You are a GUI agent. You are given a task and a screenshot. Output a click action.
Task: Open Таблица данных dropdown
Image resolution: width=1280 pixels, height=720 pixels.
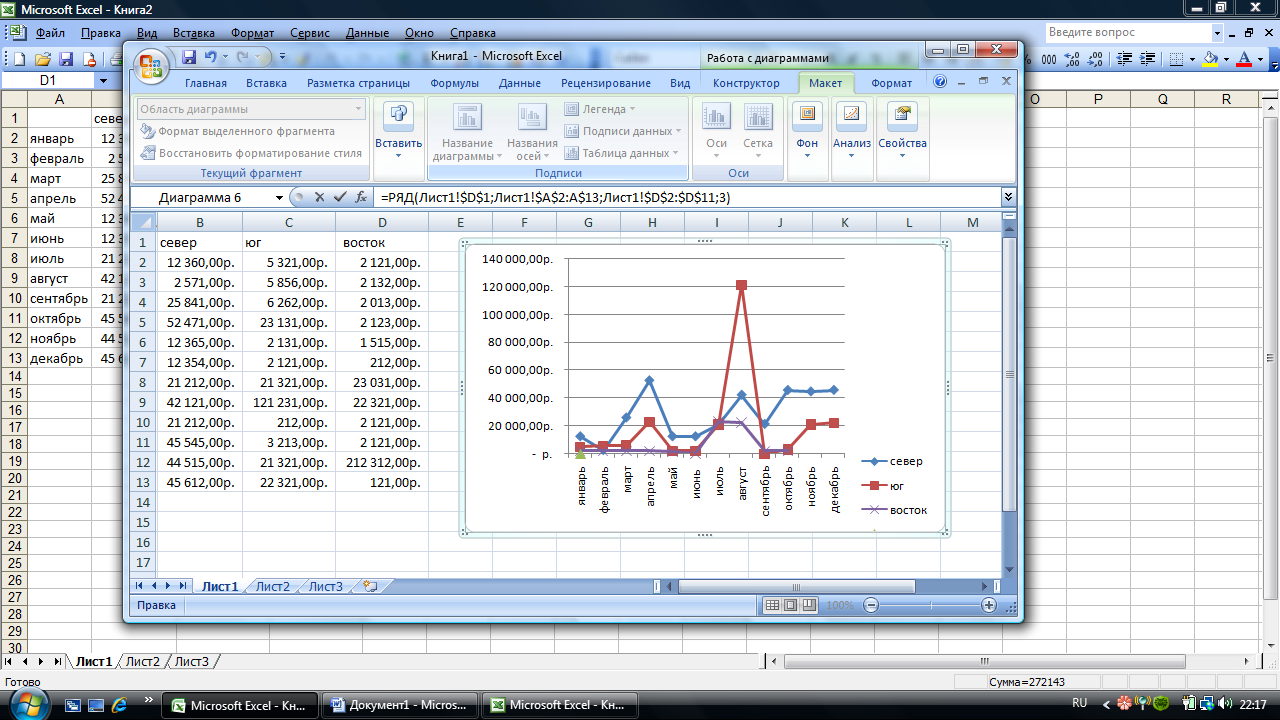click(620, 153)
